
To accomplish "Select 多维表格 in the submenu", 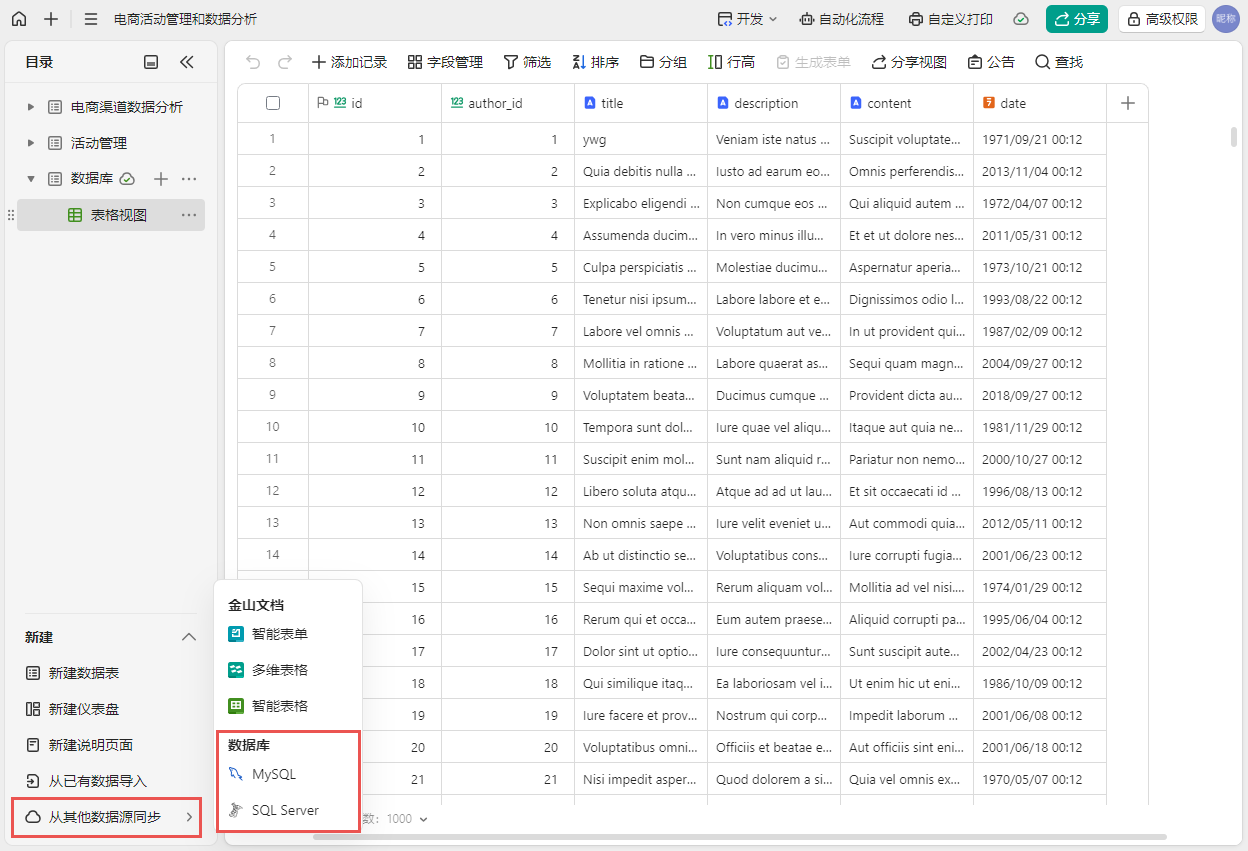I will 279,670.
